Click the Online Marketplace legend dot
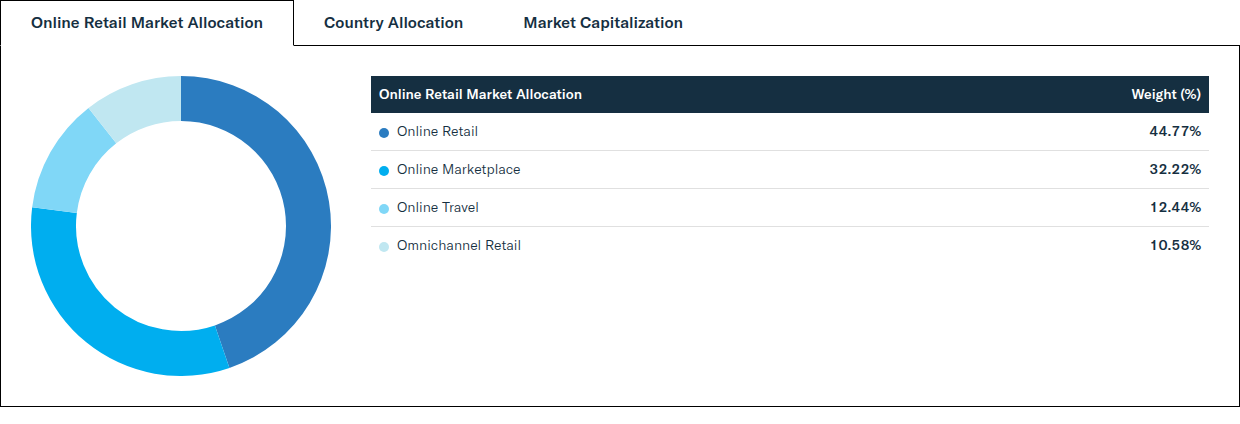 (384, 170)
